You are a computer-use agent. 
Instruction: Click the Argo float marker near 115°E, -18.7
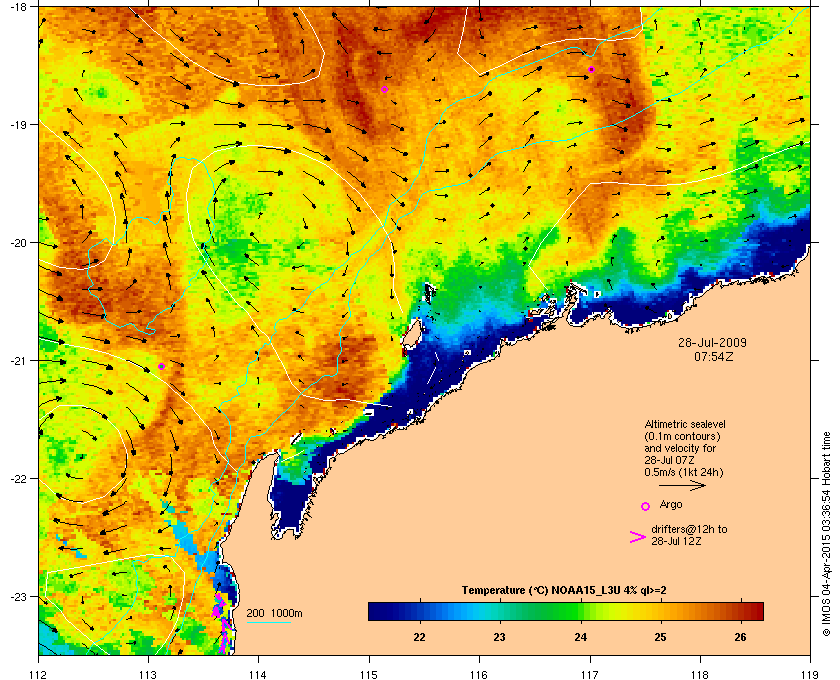pyautogui.click(x=384, y=89)
